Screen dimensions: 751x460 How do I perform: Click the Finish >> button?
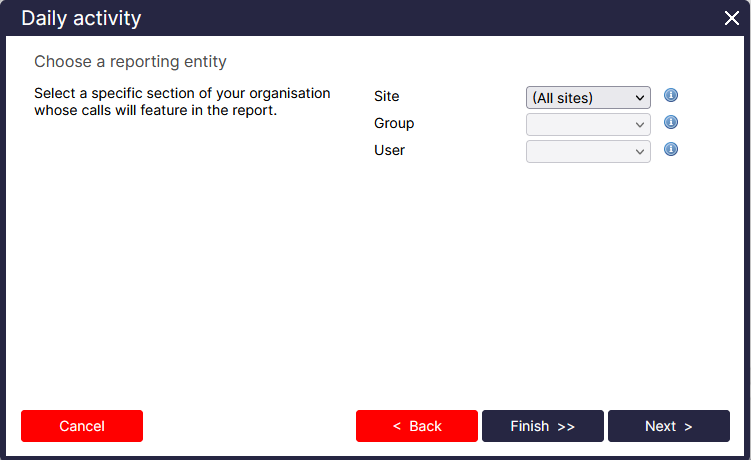(x=543, y=426)
